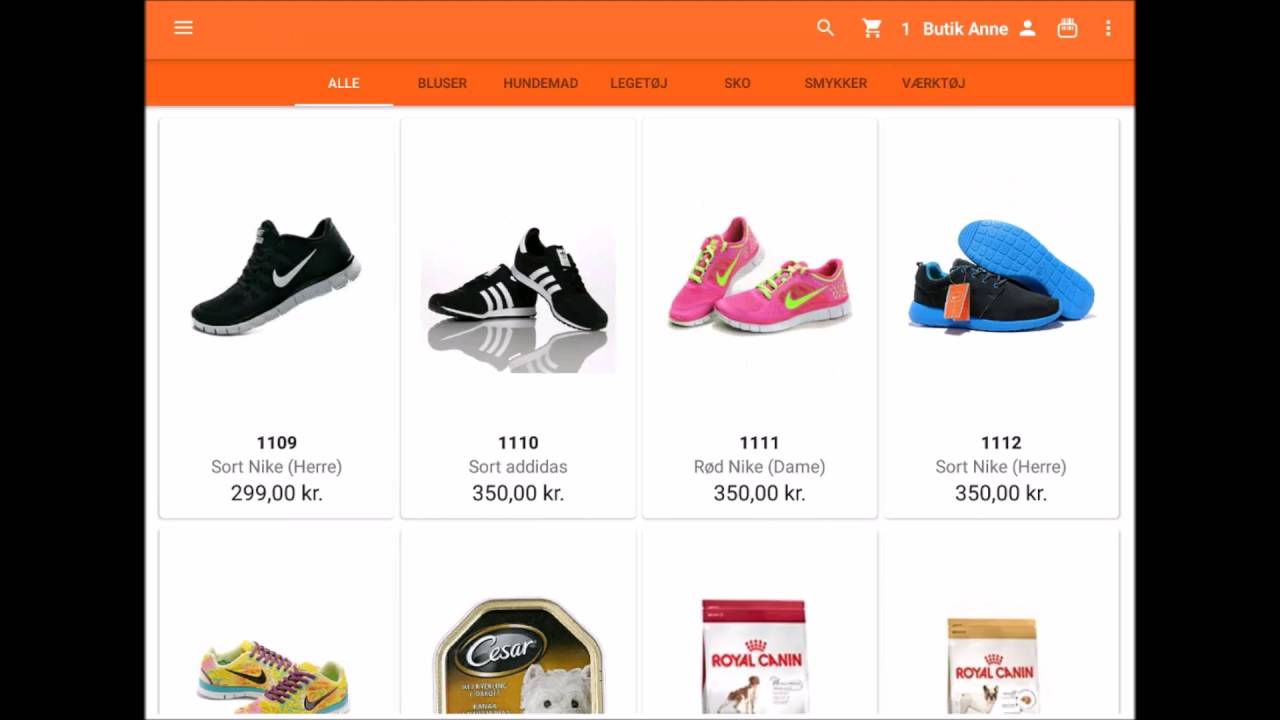Open the shopping cart icon

point(872,28)
